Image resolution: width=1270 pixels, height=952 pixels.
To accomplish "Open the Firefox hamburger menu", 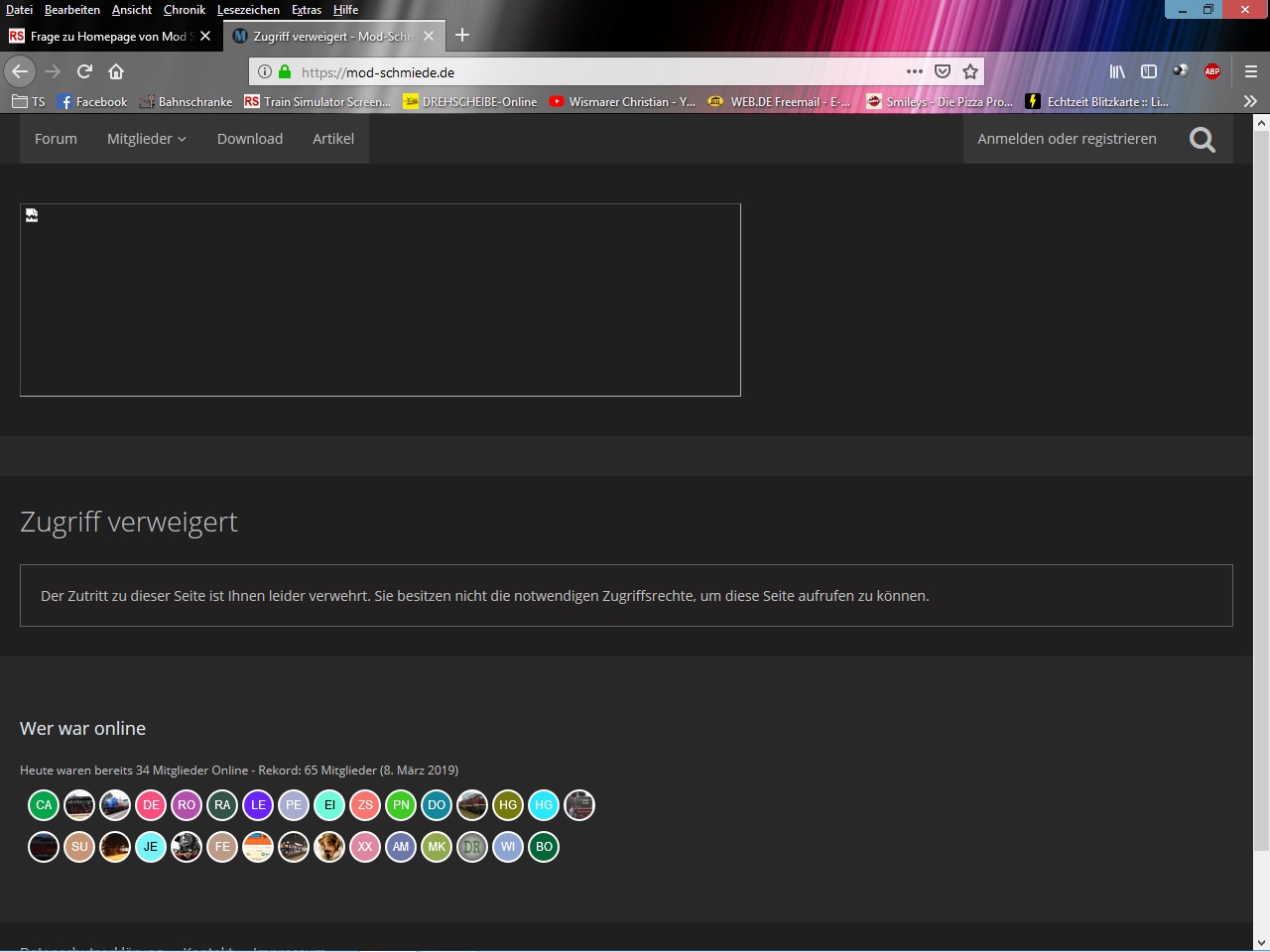I will click(x=1250, y=71).
